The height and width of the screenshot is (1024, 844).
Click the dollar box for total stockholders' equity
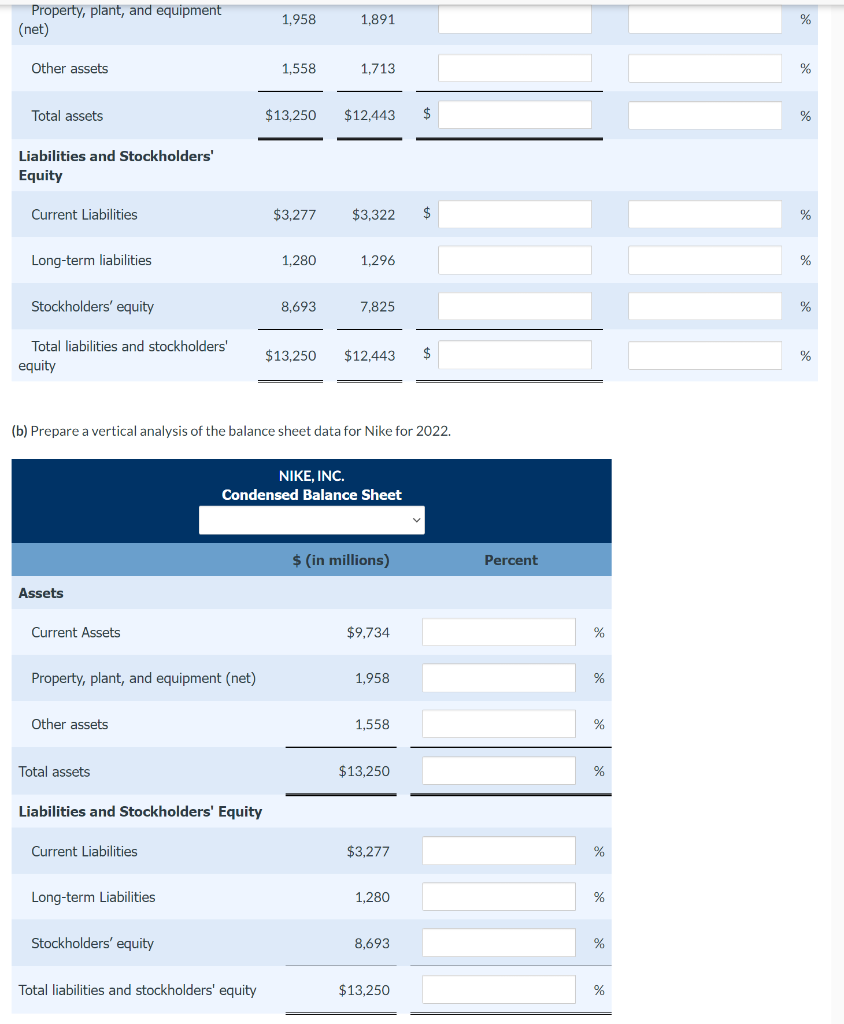[x=514, y=355]
